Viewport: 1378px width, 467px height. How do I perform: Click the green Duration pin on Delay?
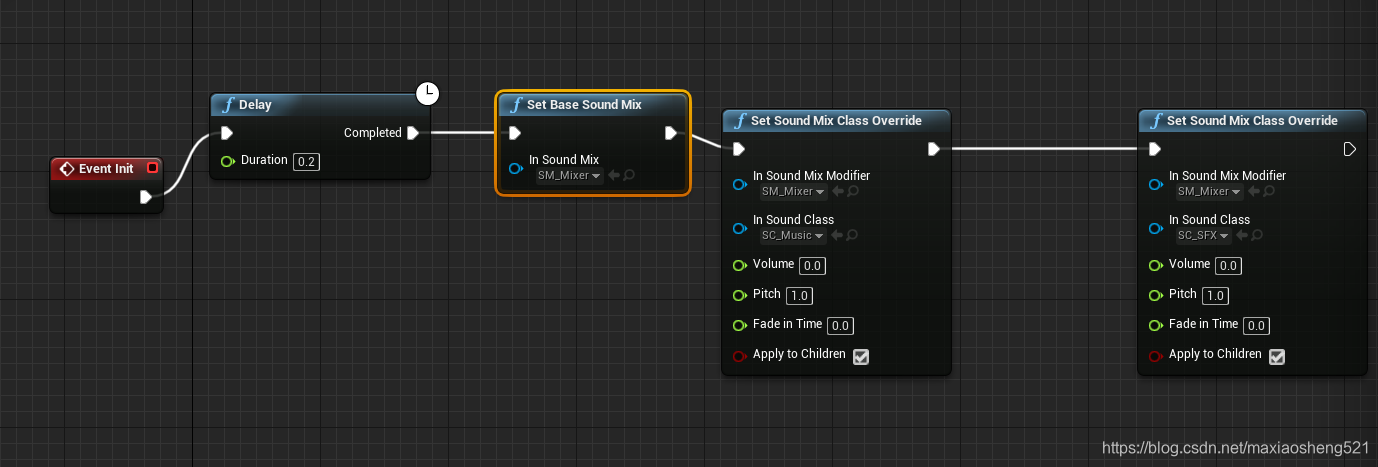coord(227,161)
